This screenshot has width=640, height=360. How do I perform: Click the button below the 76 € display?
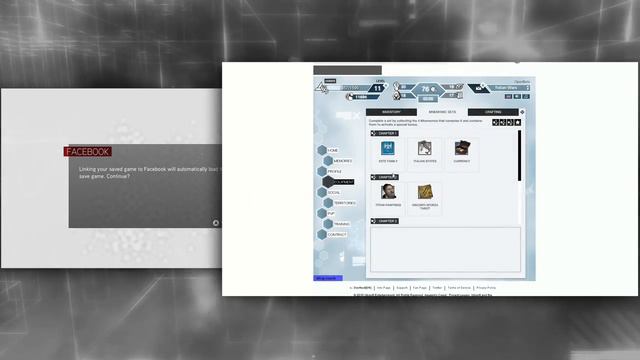click(428, 99)
